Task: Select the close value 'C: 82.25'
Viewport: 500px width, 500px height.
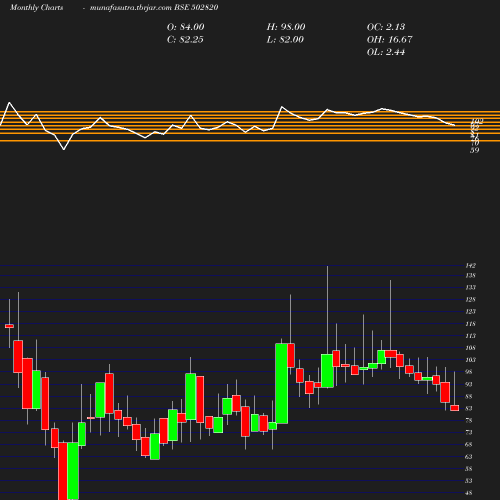Action: tap(185, 39)
